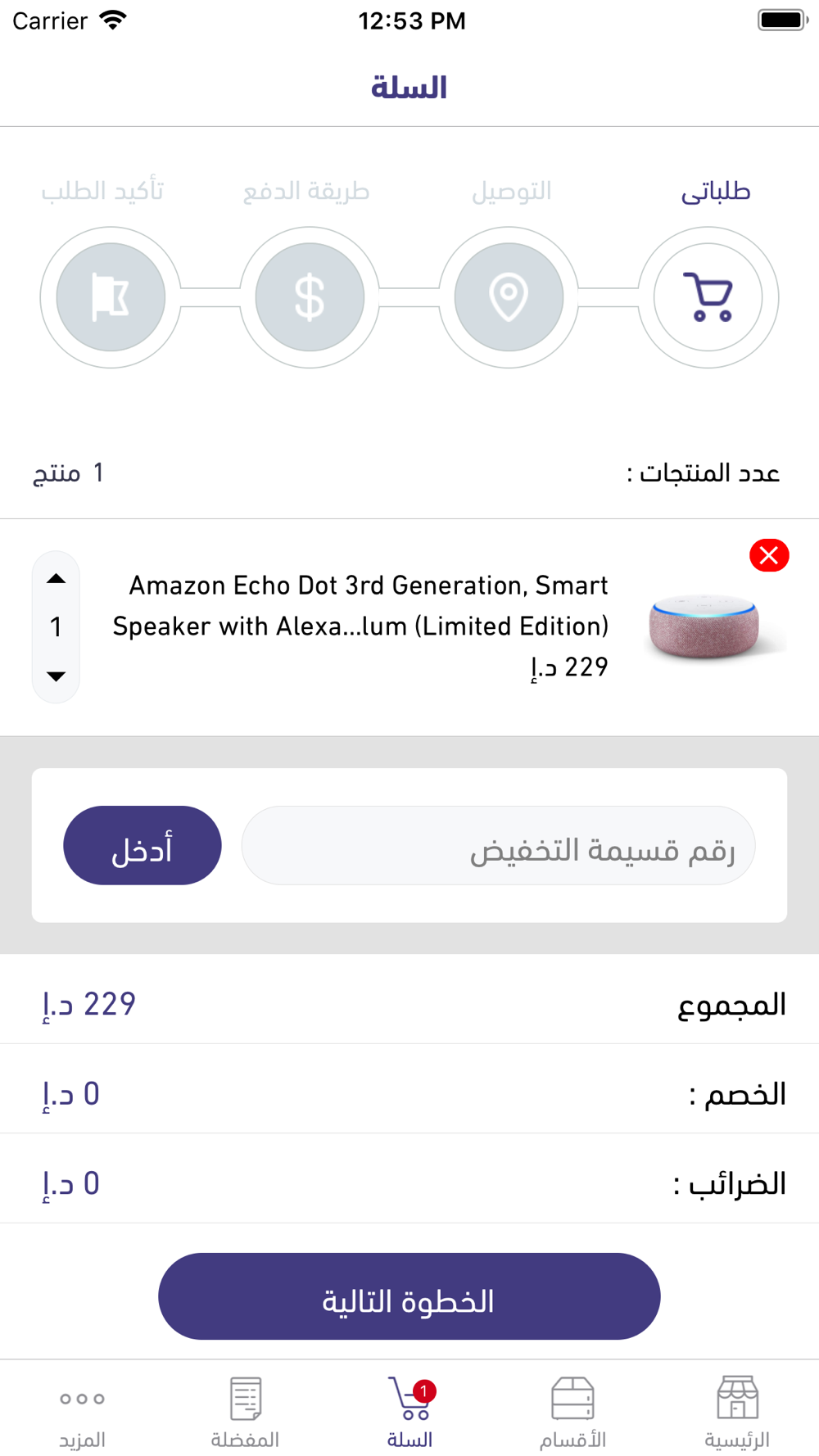The image size is (819, 1456).
Task: Open the الرئيسية home tab
Action: [737, 1413]
